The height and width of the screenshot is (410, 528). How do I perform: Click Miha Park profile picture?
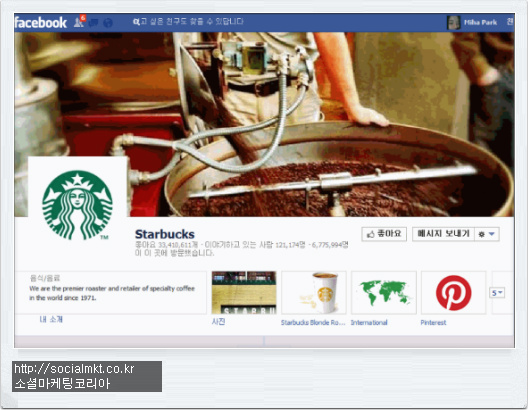tap(453, 23)
